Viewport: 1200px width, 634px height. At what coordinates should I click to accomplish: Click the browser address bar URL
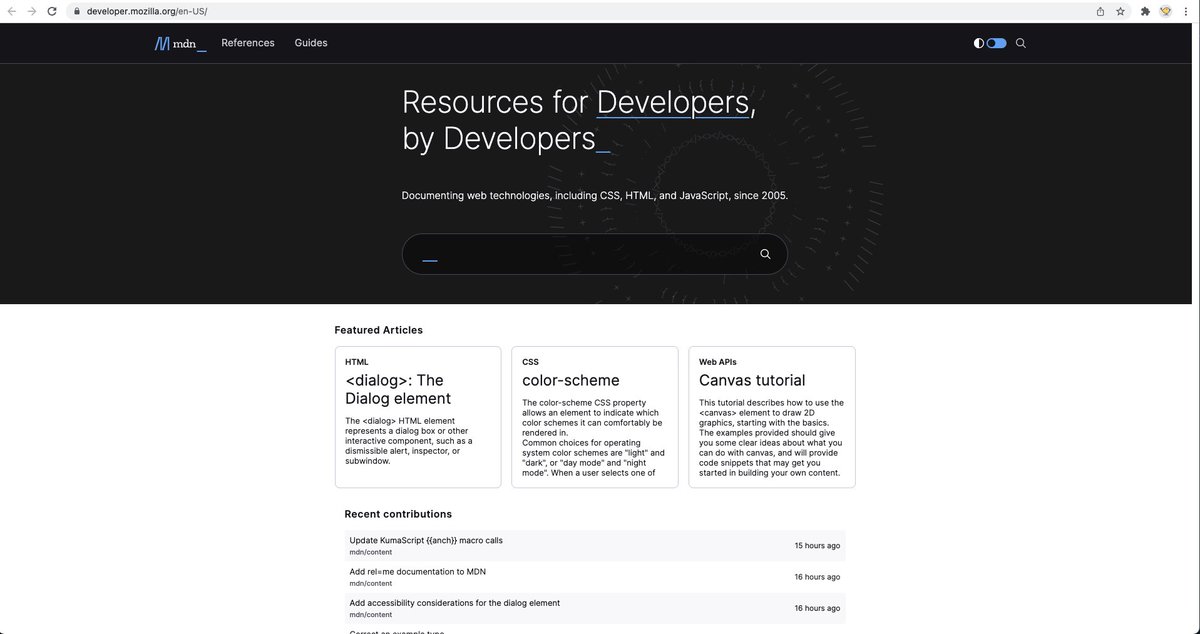[x=148, y=11]
